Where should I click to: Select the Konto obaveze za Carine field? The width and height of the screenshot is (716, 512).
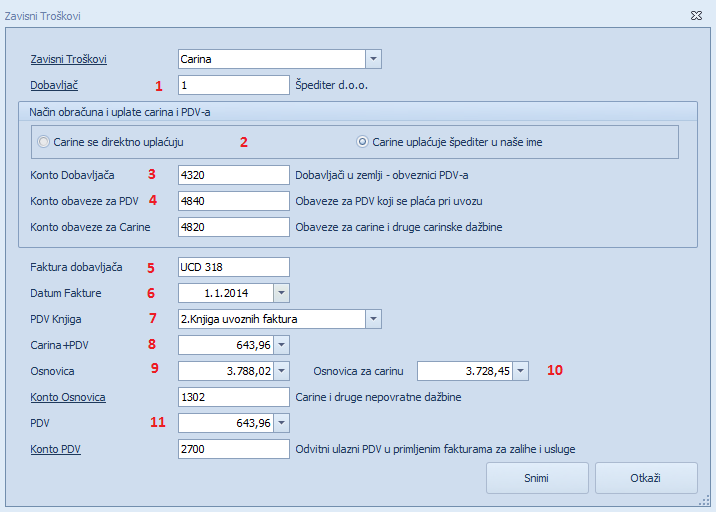pos(233,227)
